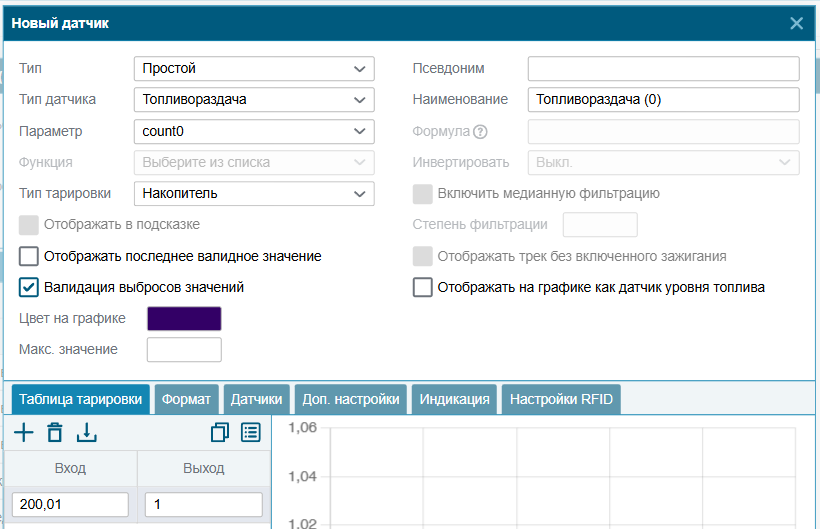Image resolution: width=820 pixels, height=529 pixels.
Task: Click the Степень фильтрации field
Action: coord(600,225)
